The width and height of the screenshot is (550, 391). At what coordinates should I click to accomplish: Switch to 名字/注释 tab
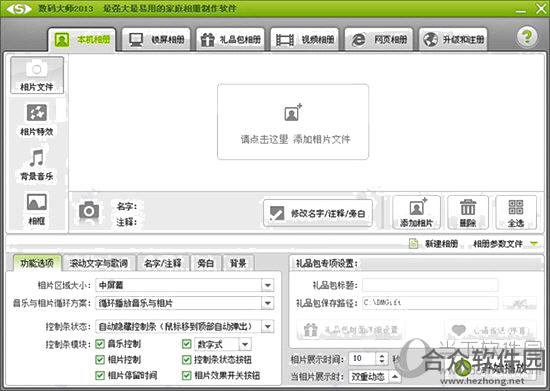pyautogui.click(x=162, y=263)
